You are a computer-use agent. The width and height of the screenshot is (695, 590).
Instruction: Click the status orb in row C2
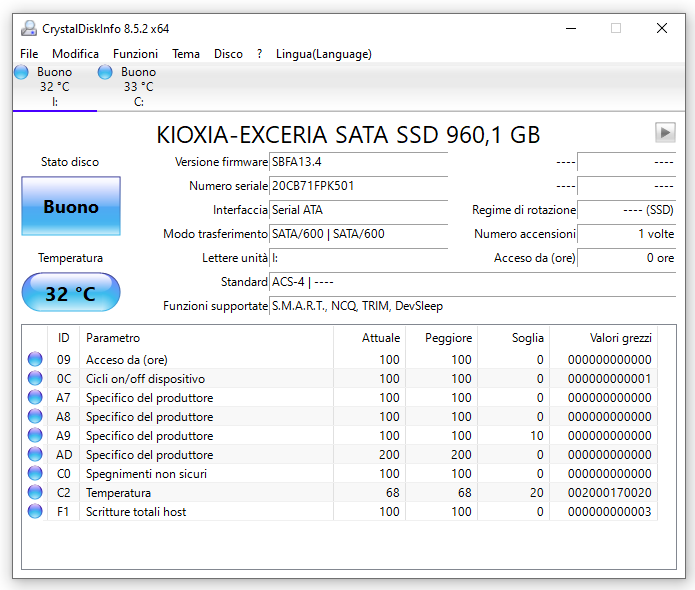pos(35,492)
